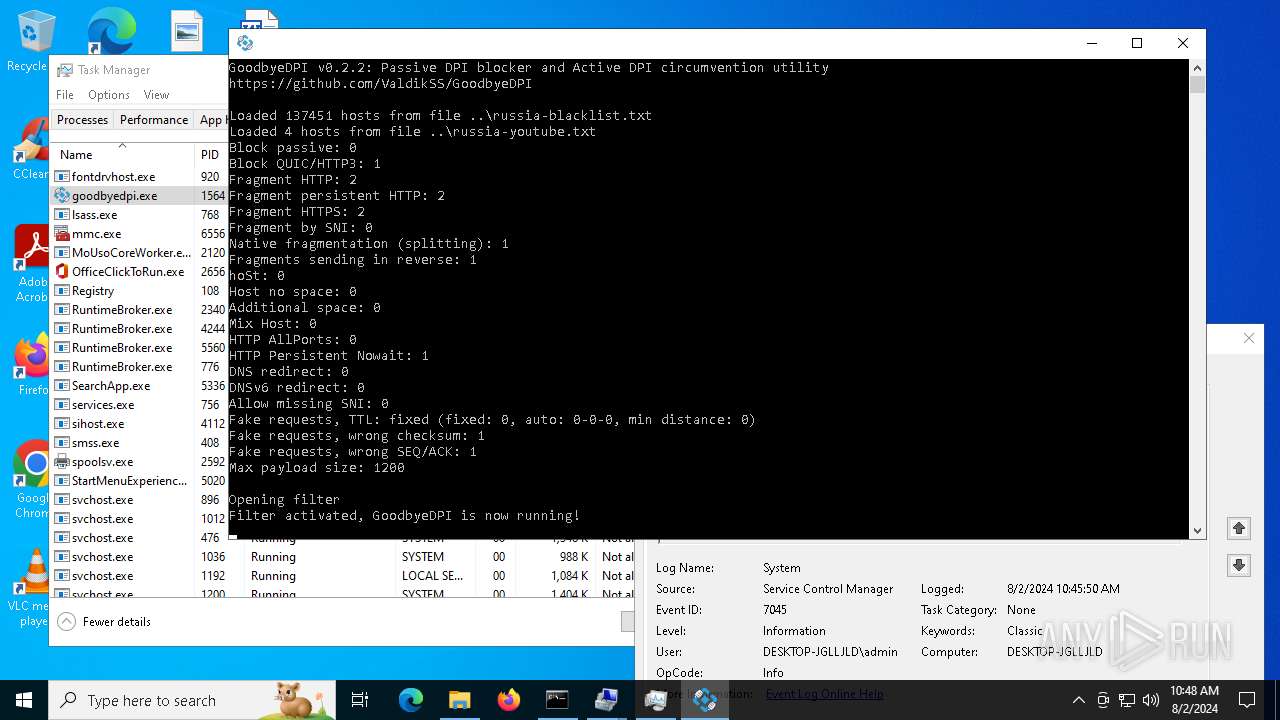Switch to the Performance tab
The image size is (1280, 720).
[154, 120]
